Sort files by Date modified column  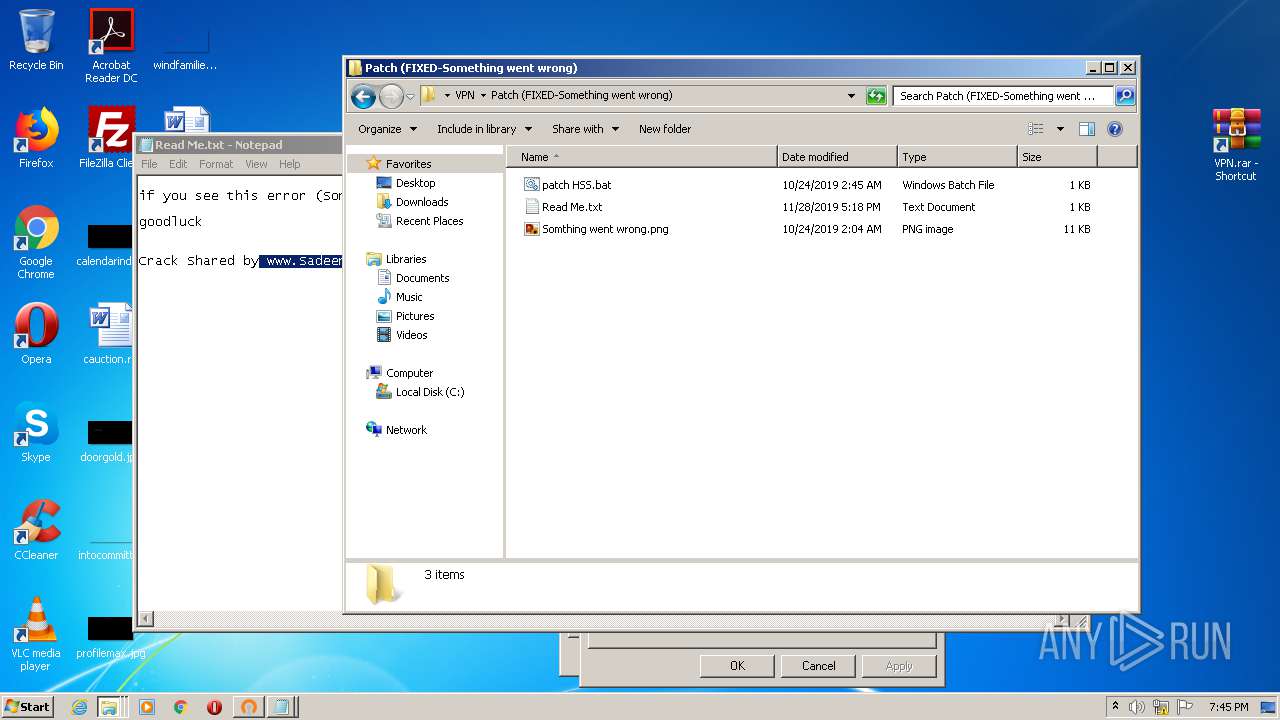point(837,157)
